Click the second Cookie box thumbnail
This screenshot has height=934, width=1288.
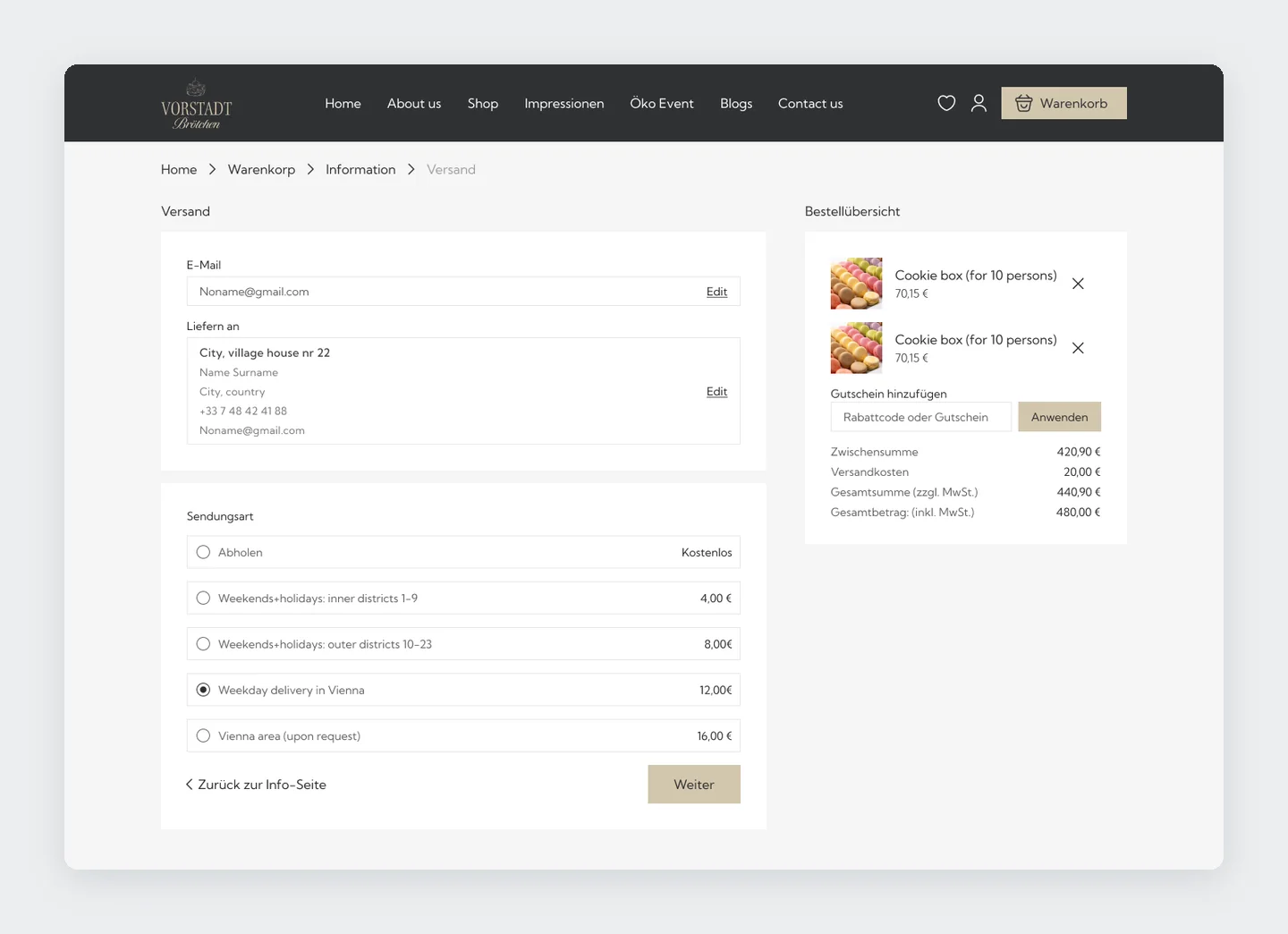tap(856, 348)
